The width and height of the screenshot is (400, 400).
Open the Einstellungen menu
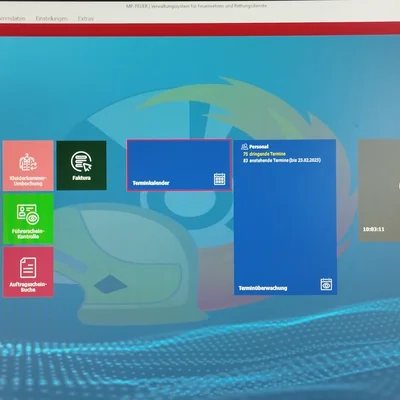(52, 18)
